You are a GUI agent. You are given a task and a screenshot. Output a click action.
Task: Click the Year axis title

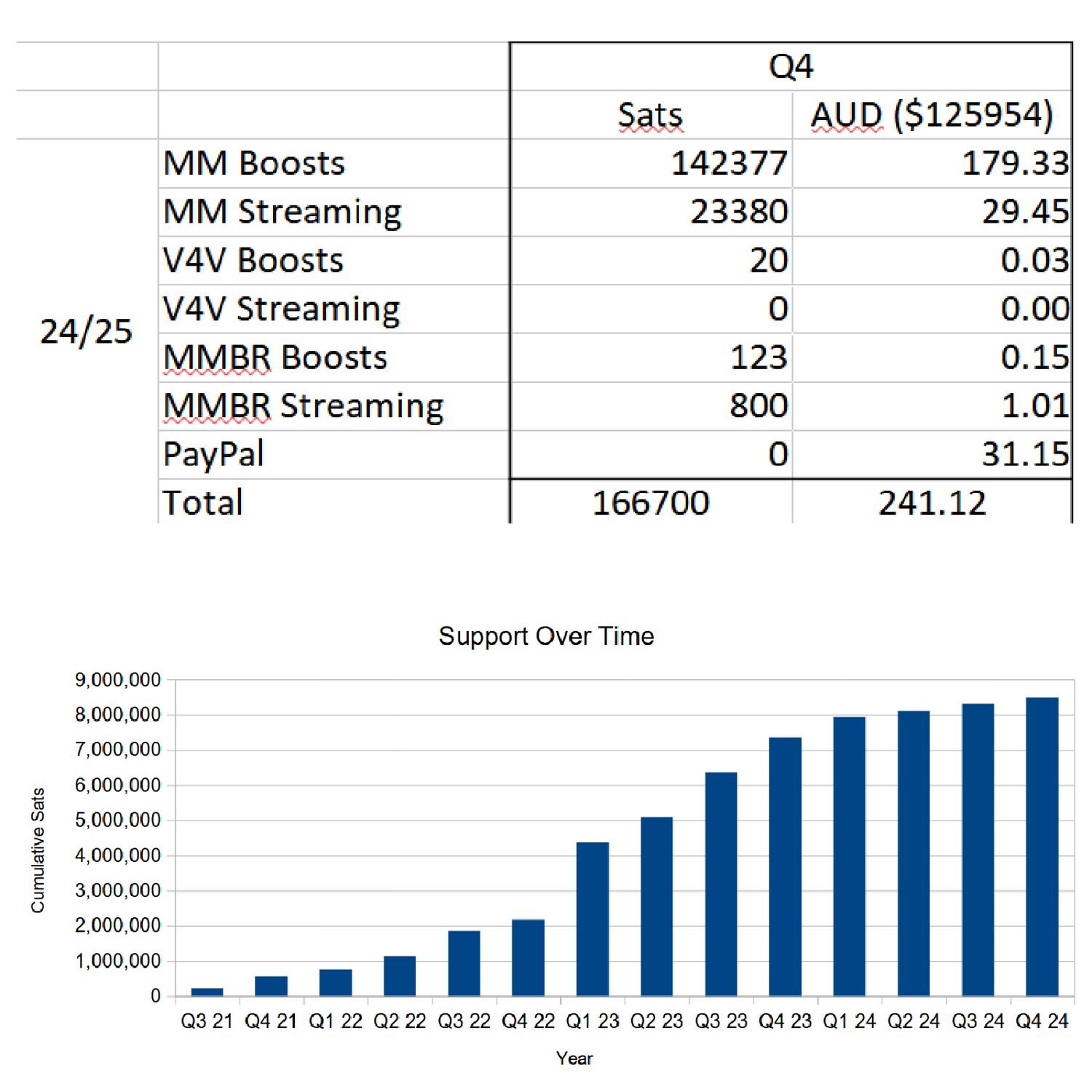(574, 1059)
